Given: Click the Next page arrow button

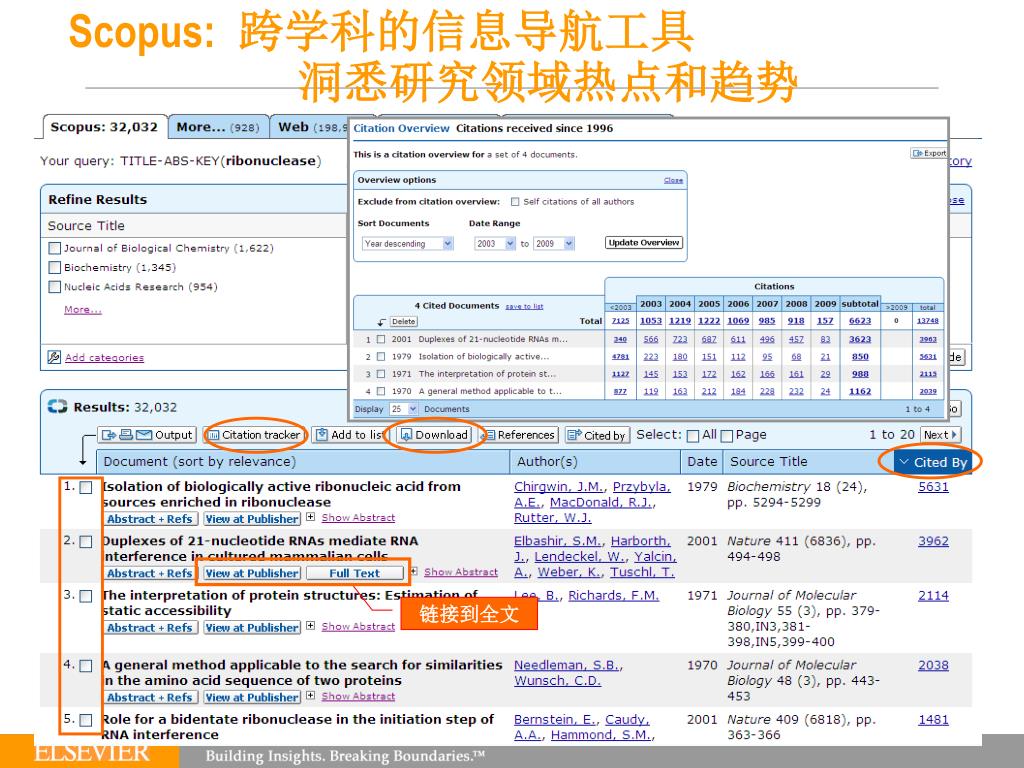Looking at the screenshot, I should pos(940,435).
